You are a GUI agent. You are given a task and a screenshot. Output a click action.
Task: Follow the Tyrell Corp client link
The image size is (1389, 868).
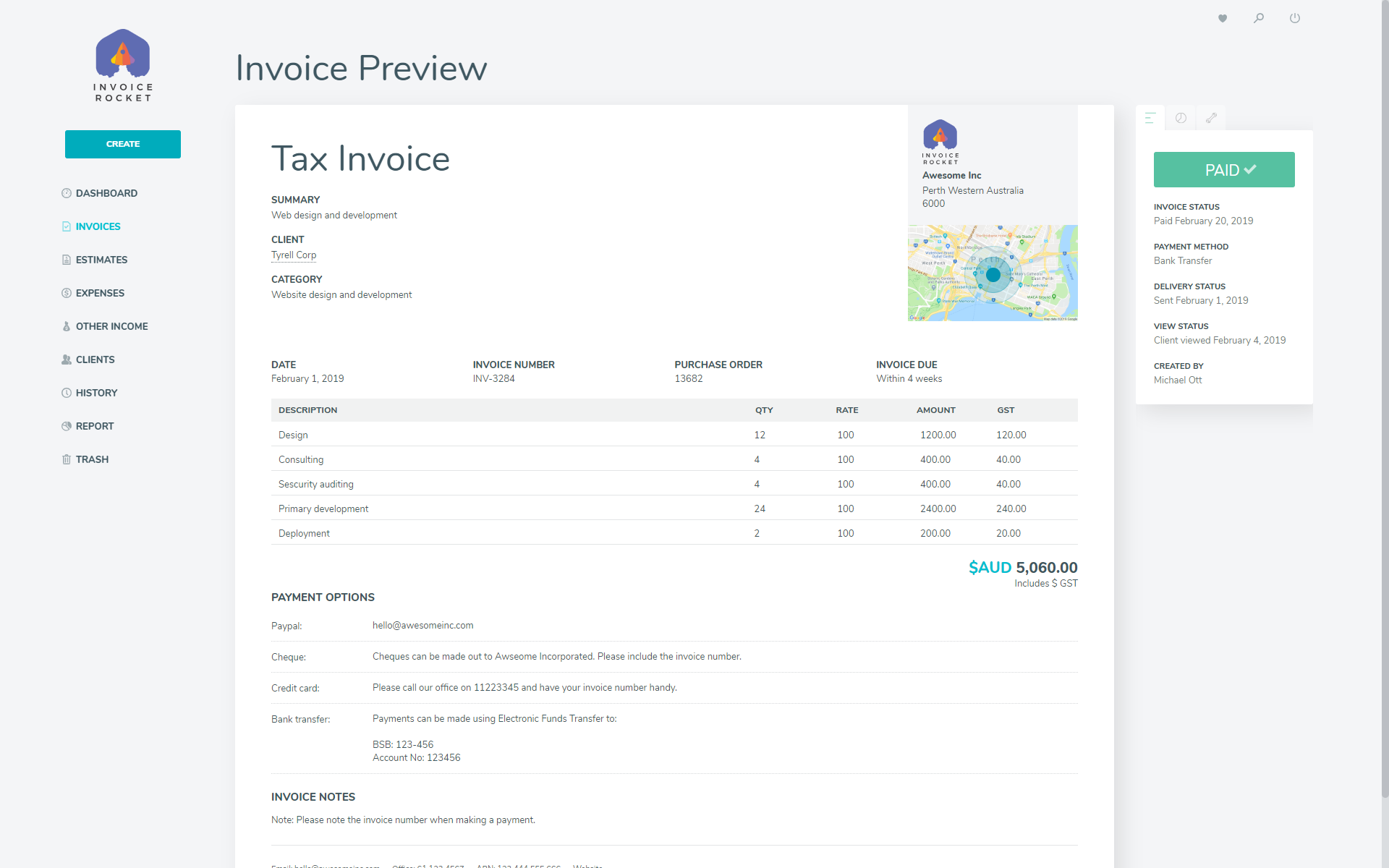coord(294,255)
